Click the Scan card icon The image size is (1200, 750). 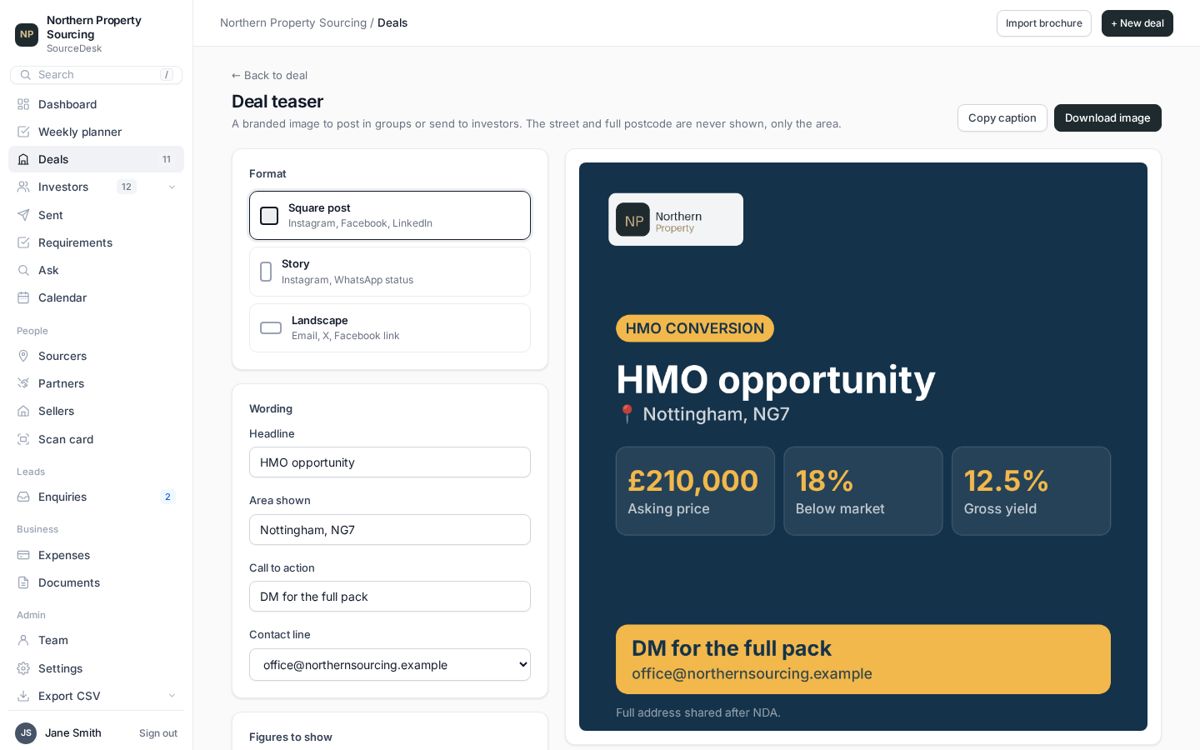(24, 439)
